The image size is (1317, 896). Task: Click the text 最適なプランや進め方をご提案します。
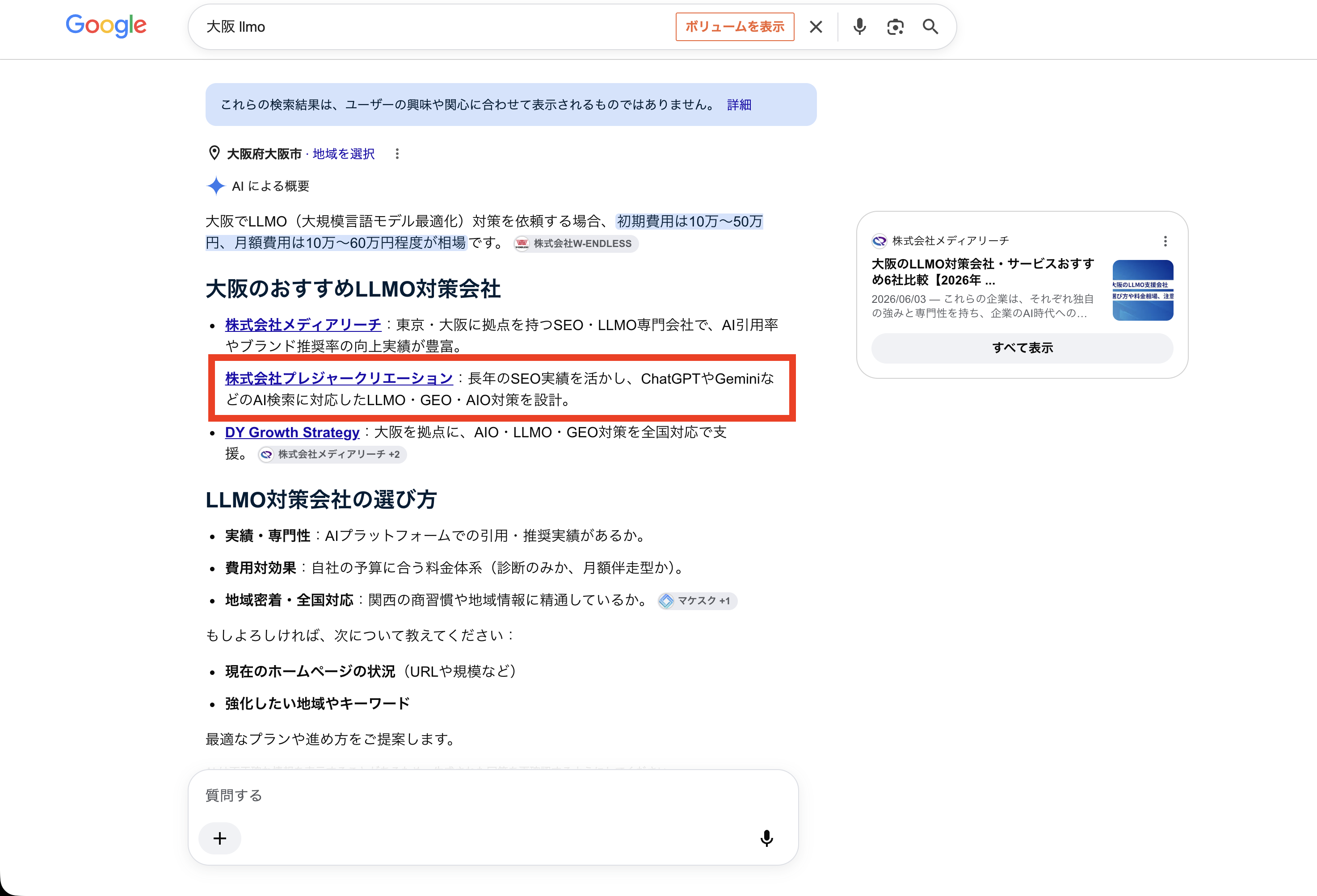click(x=332, y=739)
